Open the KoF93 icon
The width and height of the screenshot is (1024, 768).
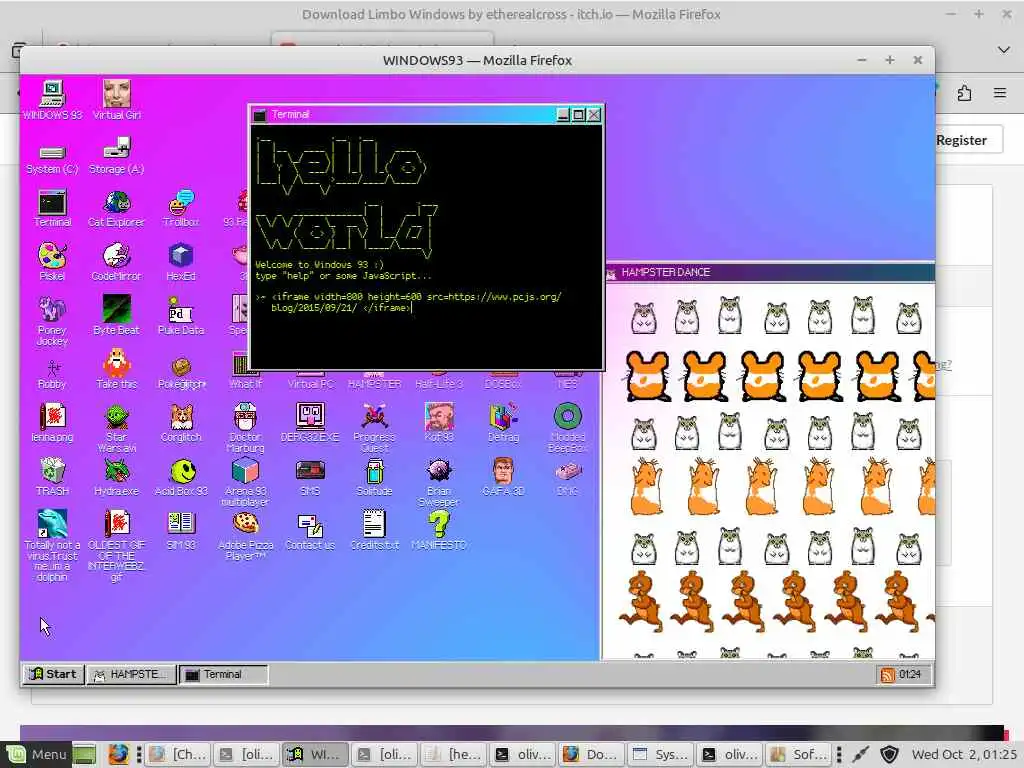click(x=439, y=423)
